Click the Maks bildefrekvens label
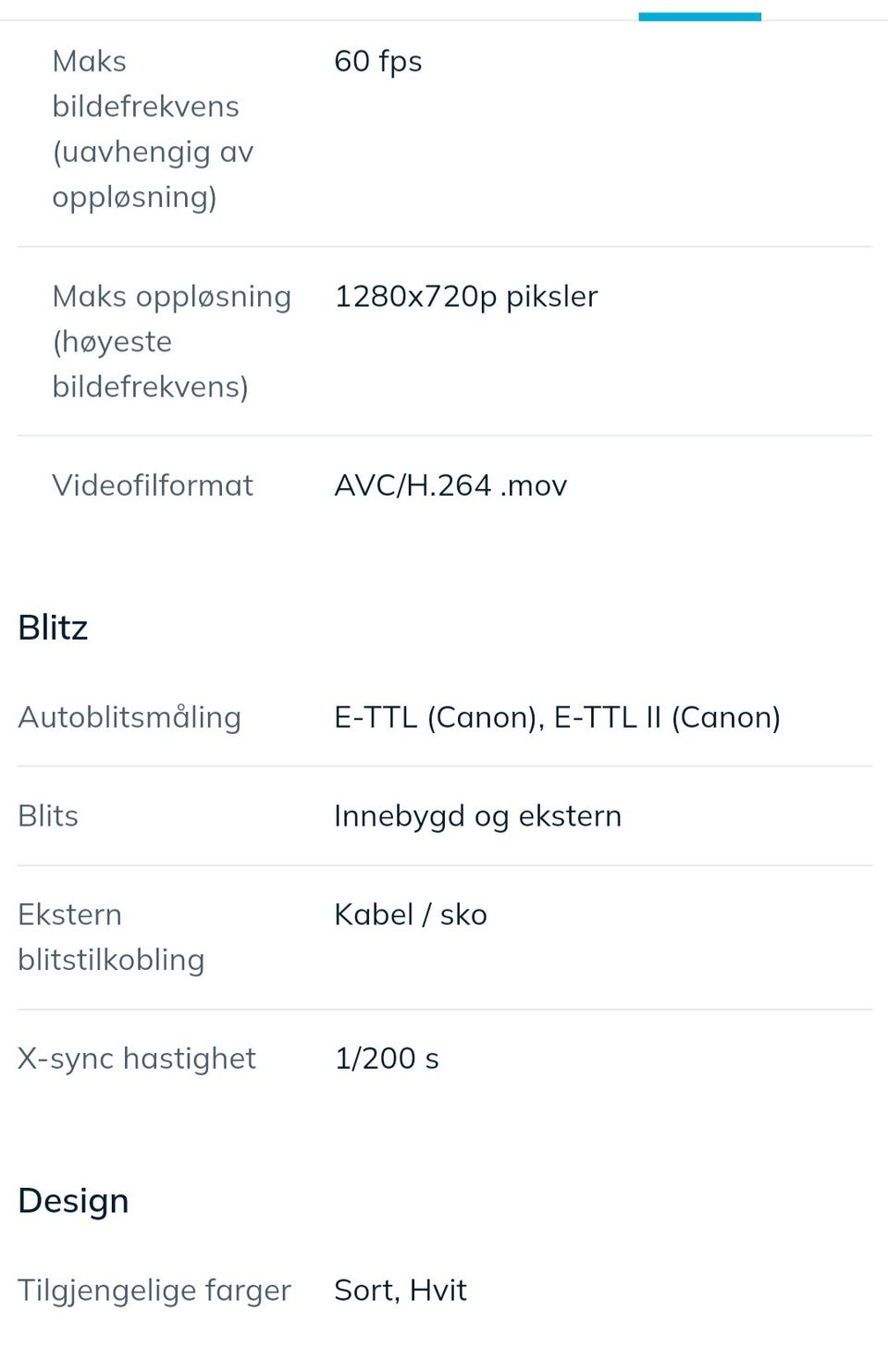 pos(145,84)
